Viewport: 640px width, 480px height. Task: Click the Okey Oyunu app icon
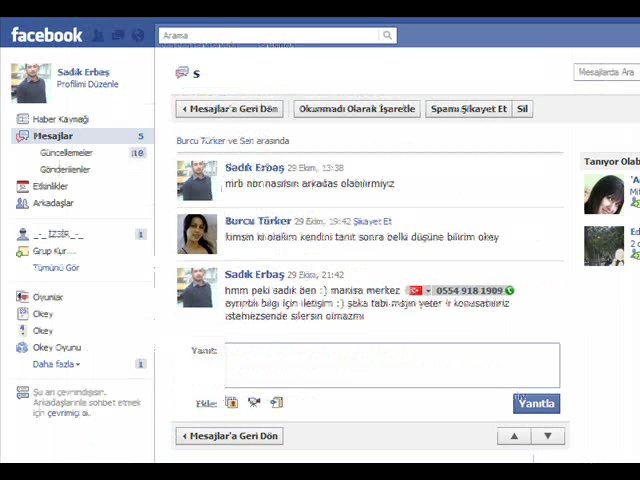[x=22, y=347]
